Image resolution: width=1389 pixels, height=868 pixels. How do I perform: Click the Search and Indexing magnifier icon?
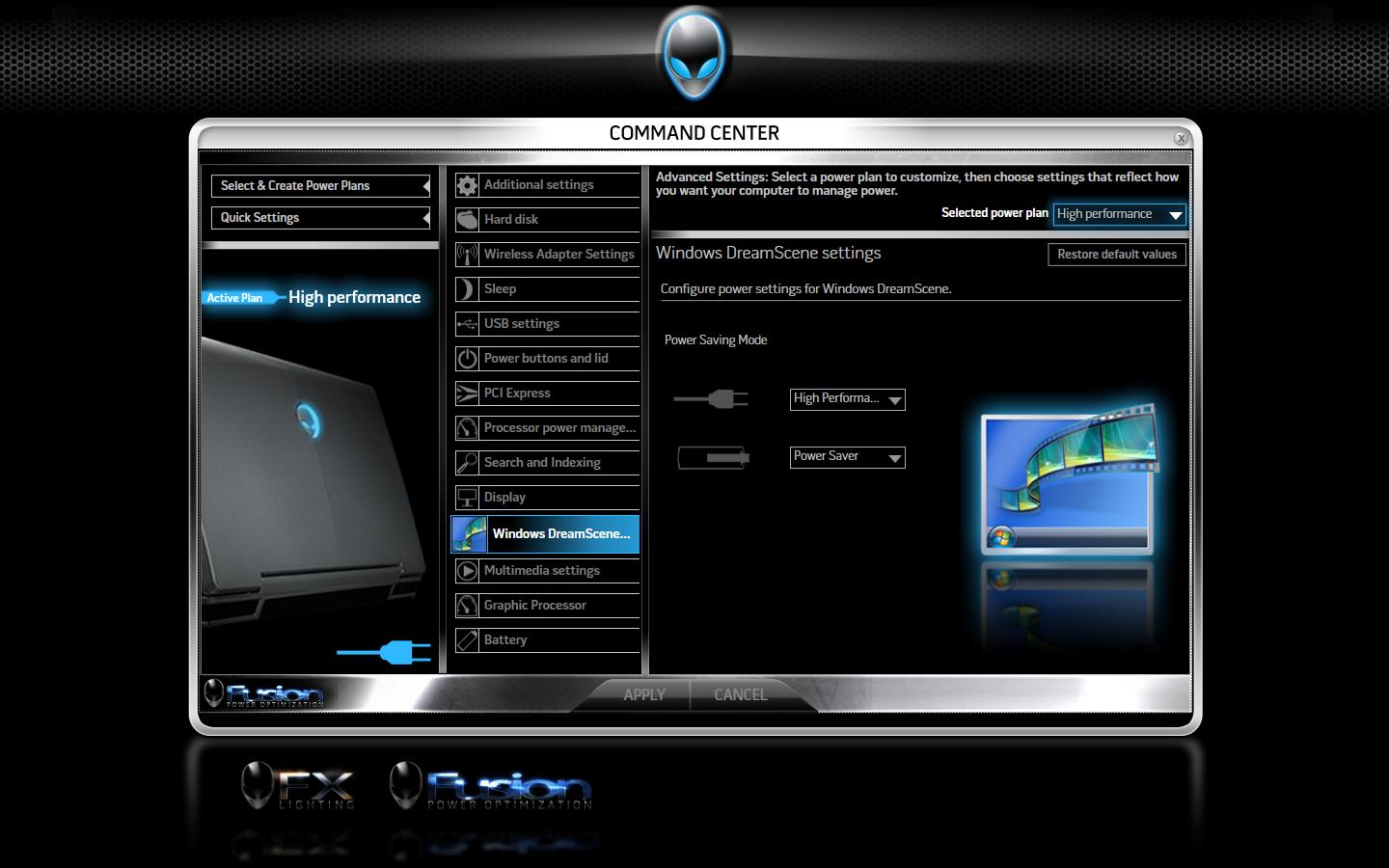[x=467, y=463]
